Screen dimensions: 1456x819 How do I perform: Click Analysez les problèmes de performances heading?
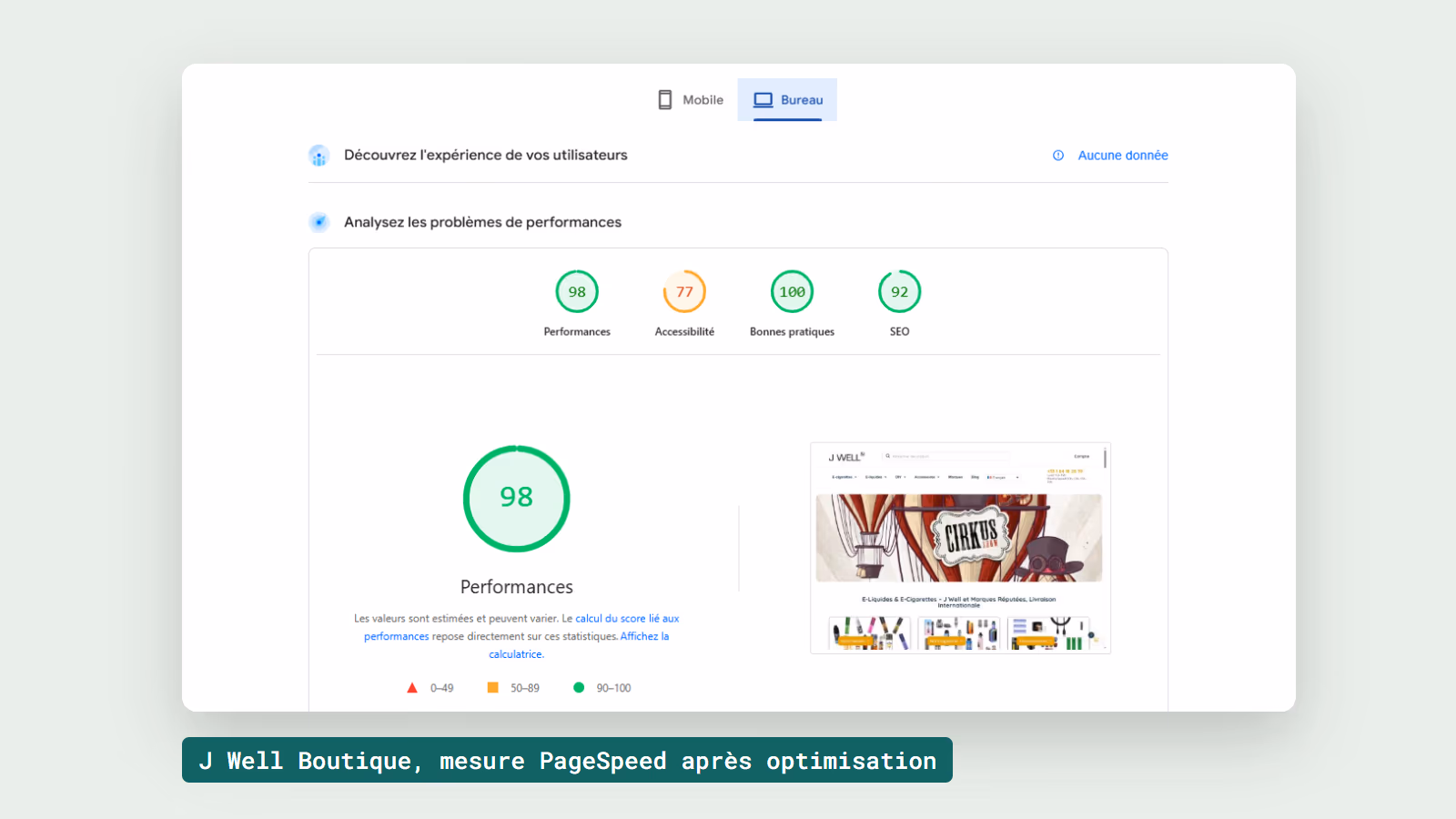tap(482, 222)
